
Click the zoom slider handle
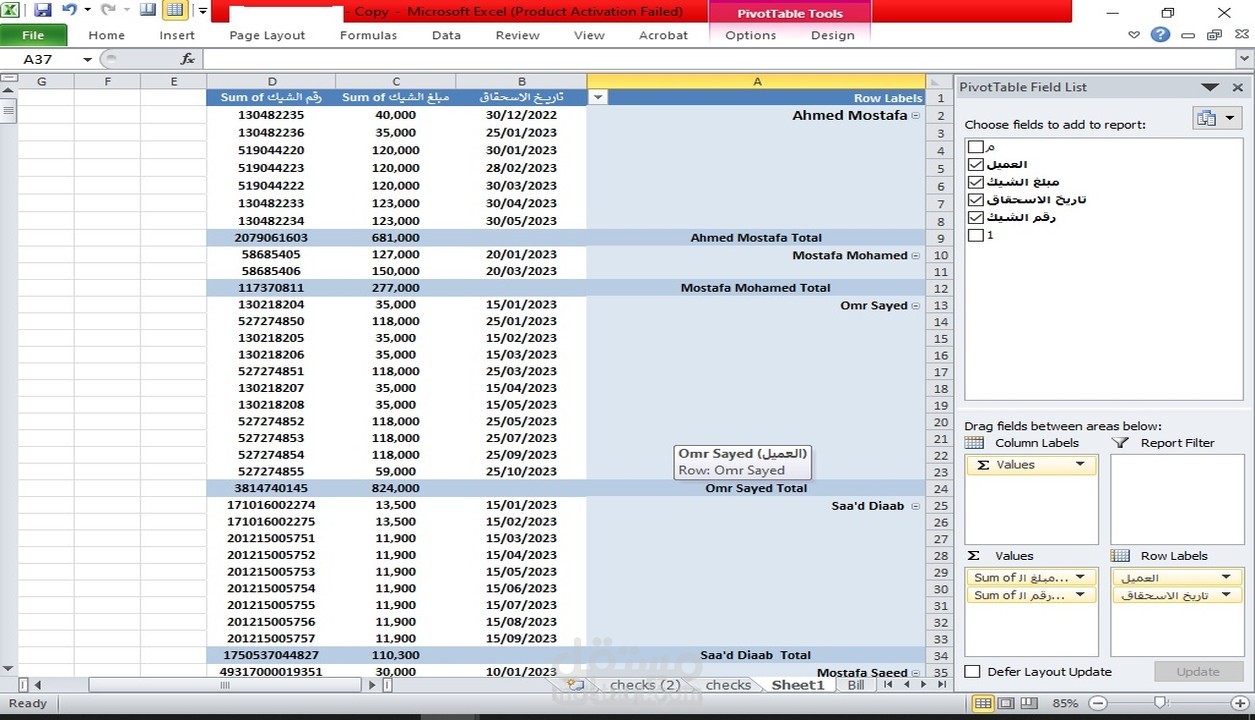[x=1160, y=704]
